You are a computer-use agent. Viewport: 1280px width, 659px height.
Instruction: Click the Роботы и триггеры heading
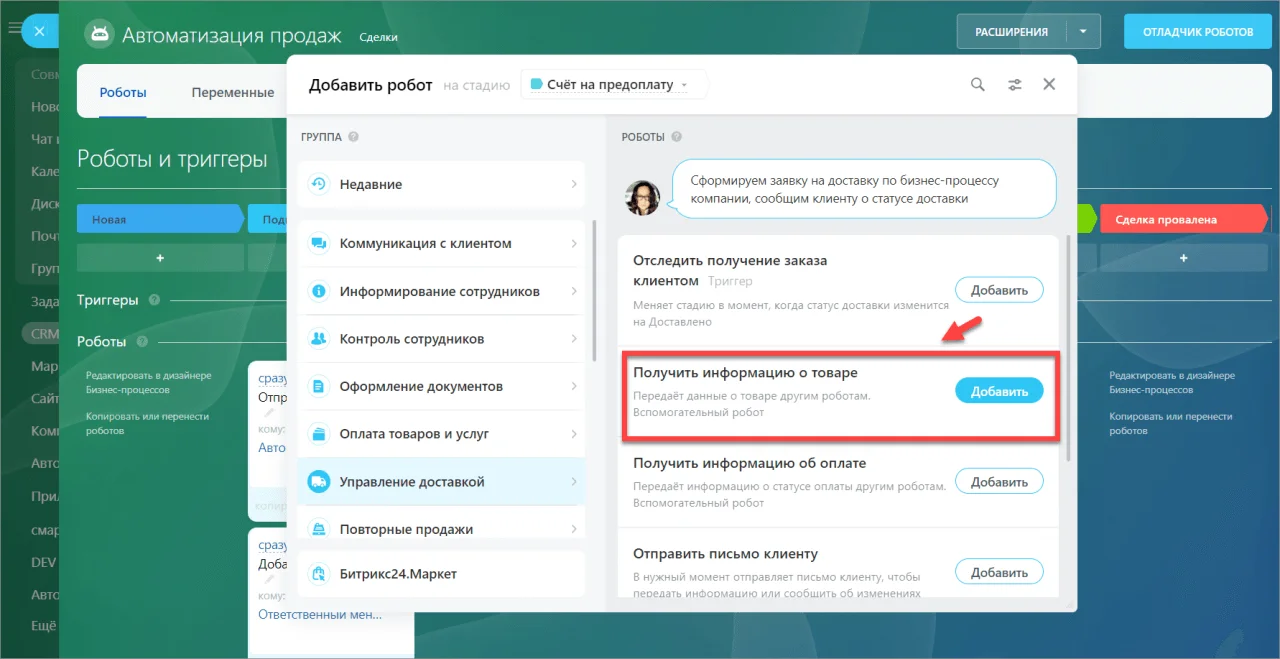(x=172, y=158)
